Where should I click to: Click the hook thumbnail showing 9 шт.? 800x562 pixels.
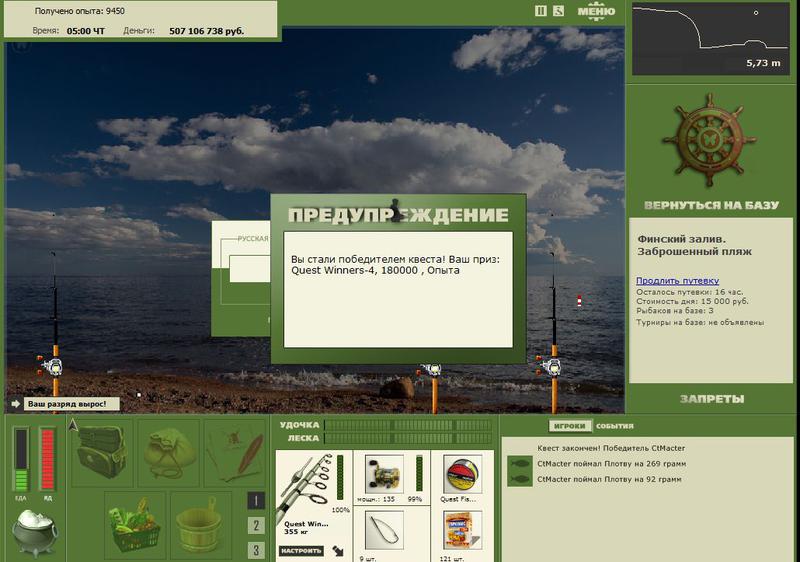point(384,530)
